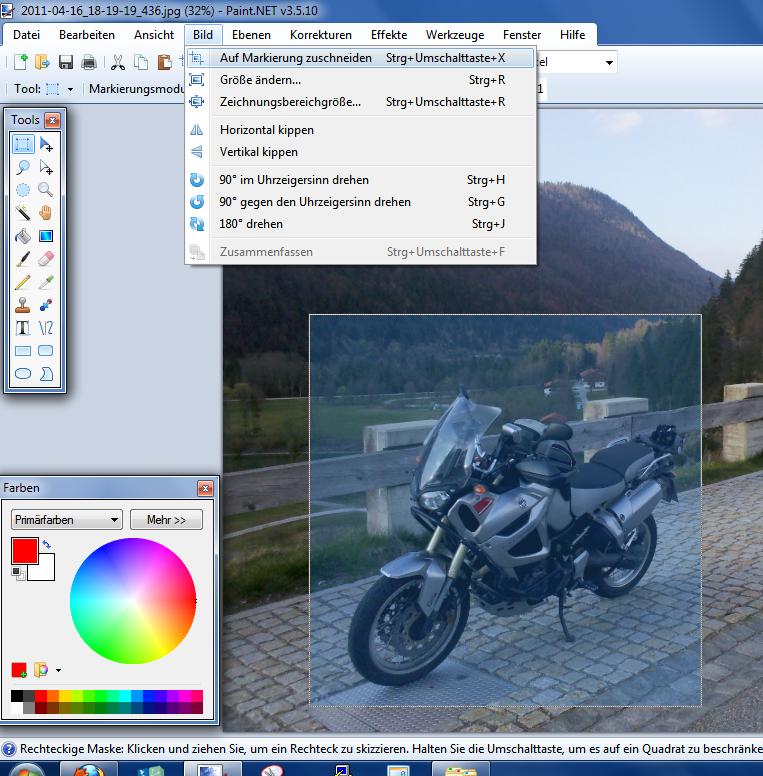This screenshot has height=776, width=763.
Task: Click the Save icon in the toolbar
Action: 65,62
